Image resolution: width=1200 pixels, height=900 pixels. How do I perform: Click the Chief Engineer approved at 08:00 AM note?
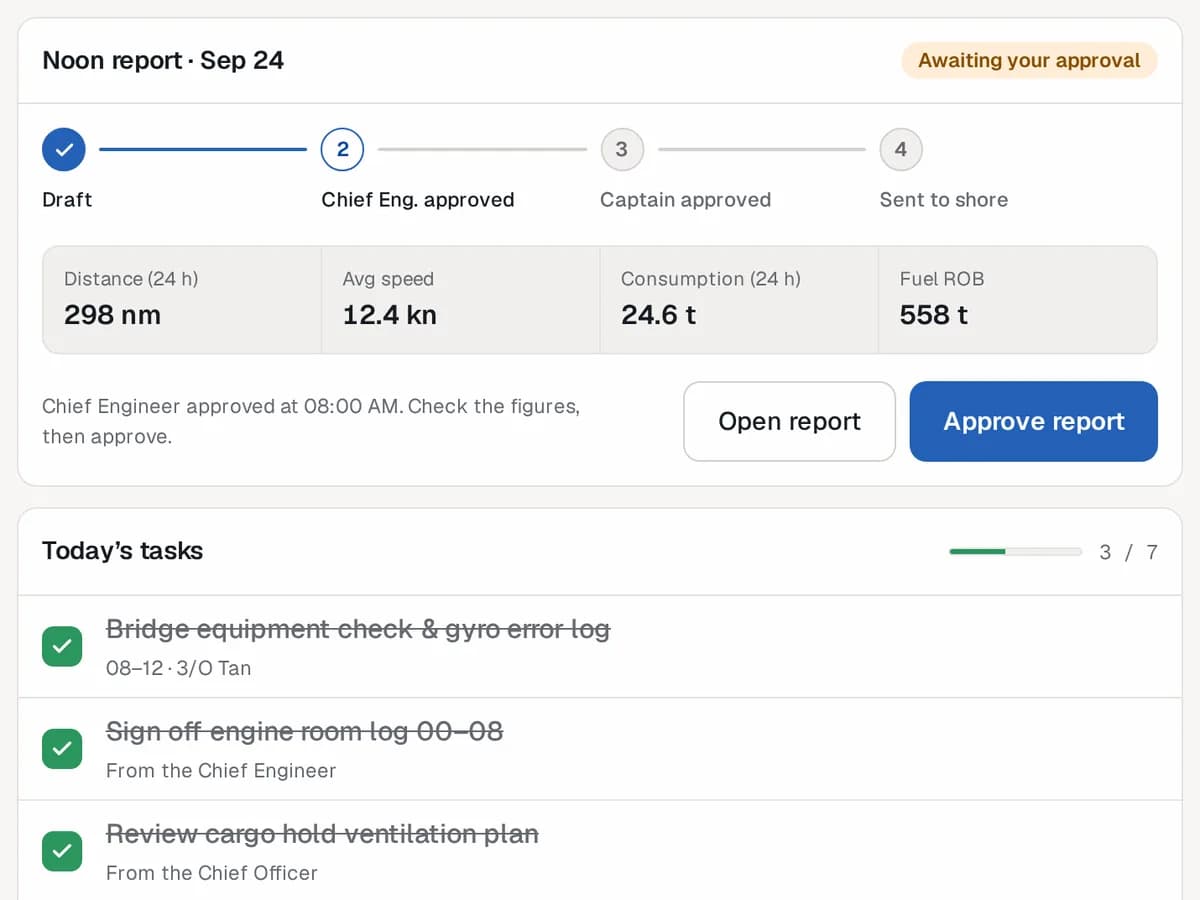(311, 421)
